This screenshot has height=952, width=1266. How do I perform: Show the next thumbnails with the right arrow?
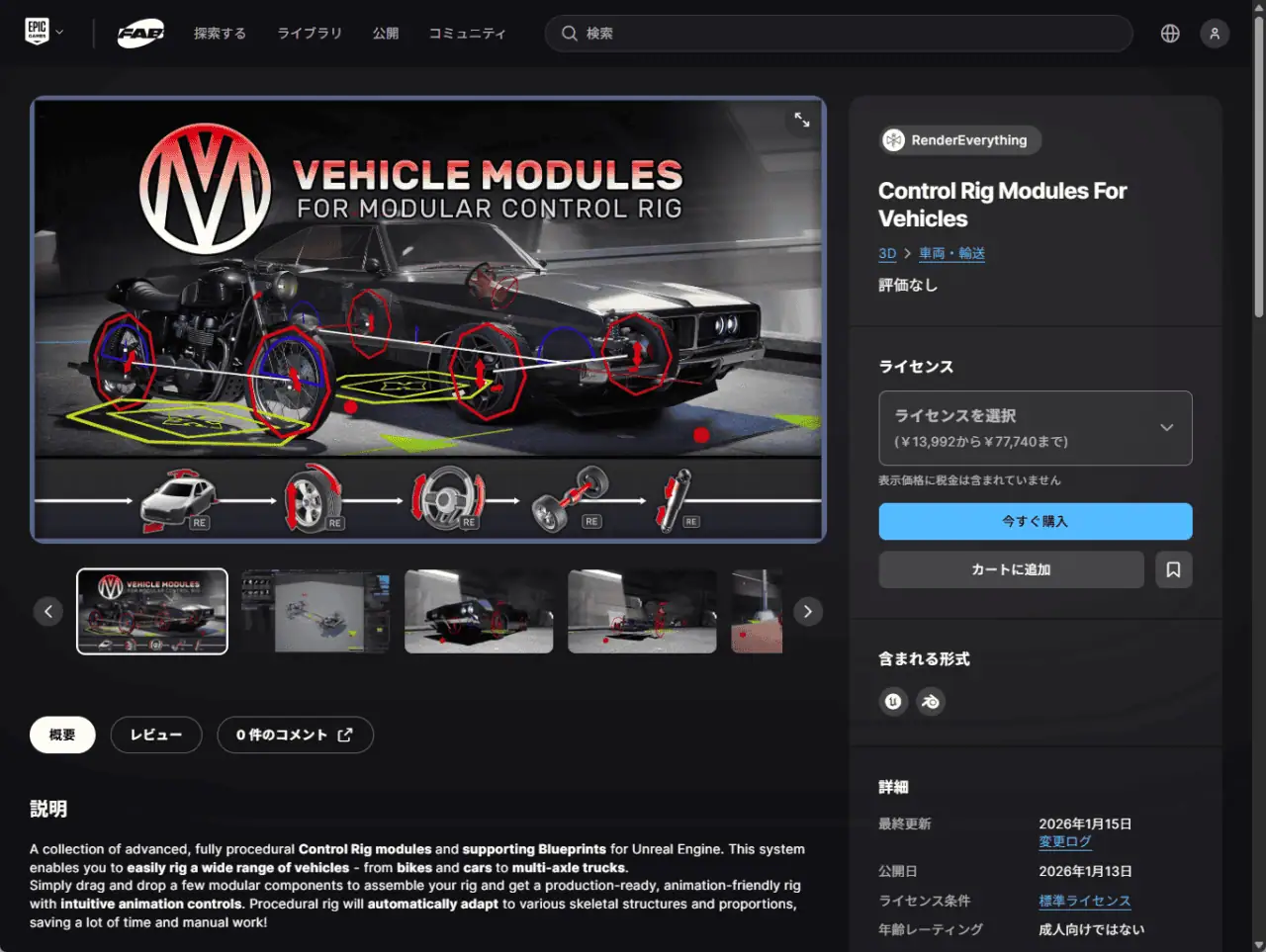(x=808, y=612)
